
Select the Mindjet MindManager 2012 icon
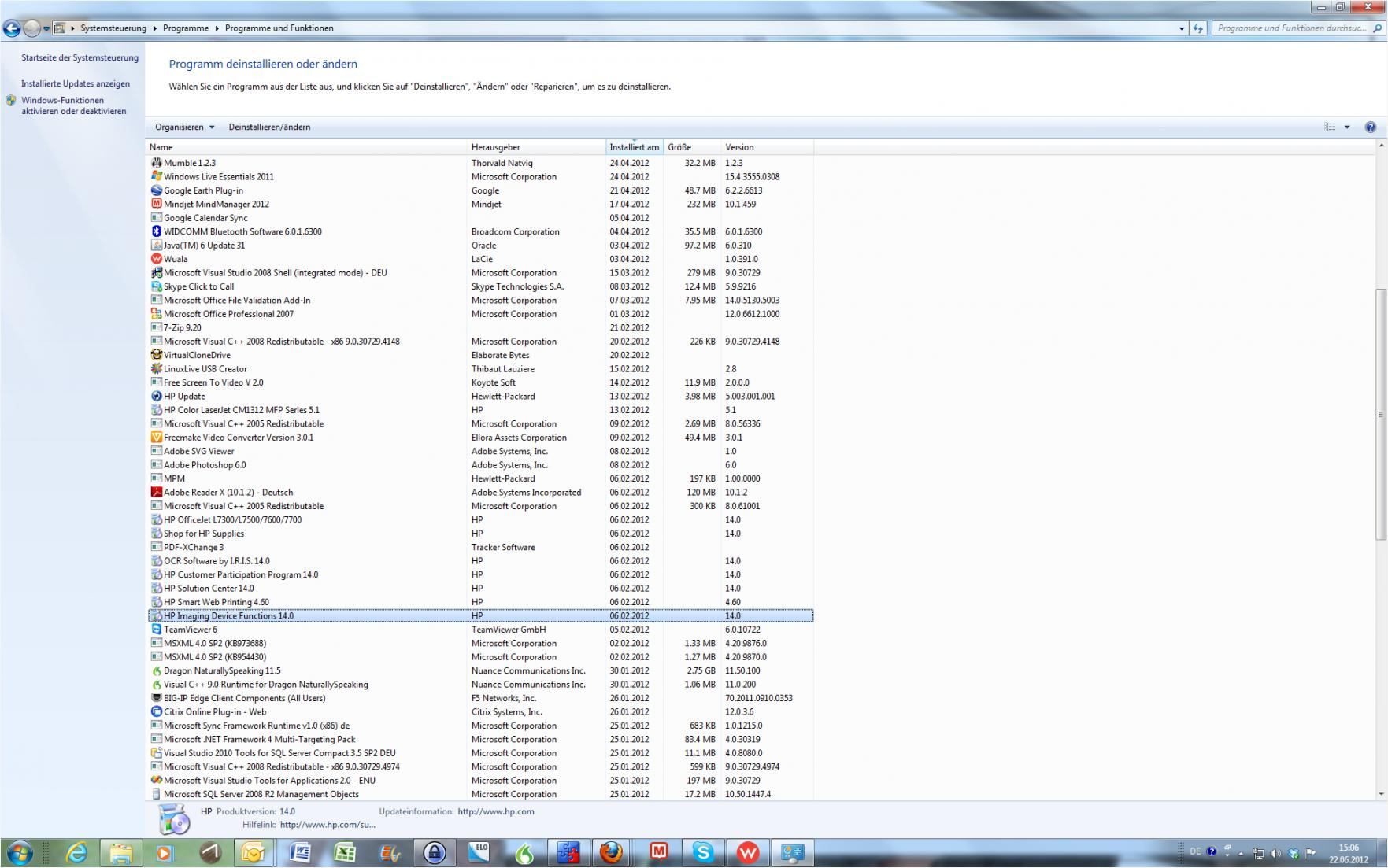[x=156, y=204]
